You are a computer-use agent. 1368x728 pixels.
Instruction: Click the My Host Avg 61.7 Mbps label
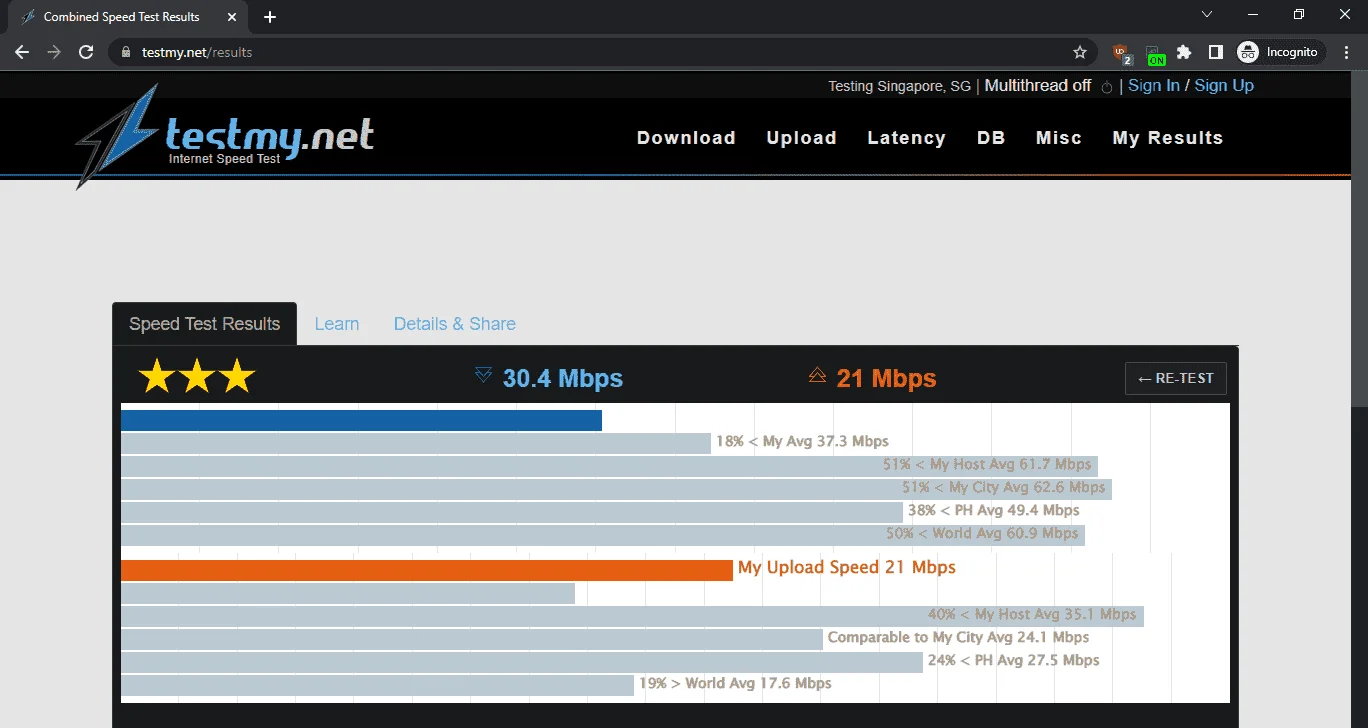[987, 464]
